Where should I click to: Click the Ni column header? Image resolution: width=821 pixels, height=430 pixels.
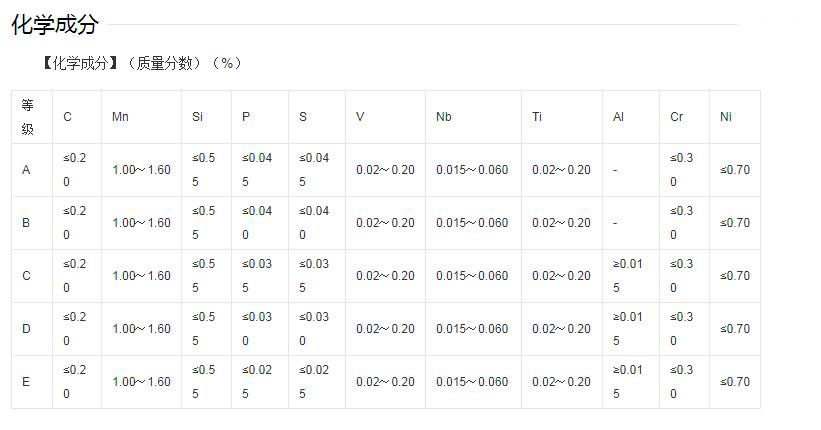click(725, 117)
